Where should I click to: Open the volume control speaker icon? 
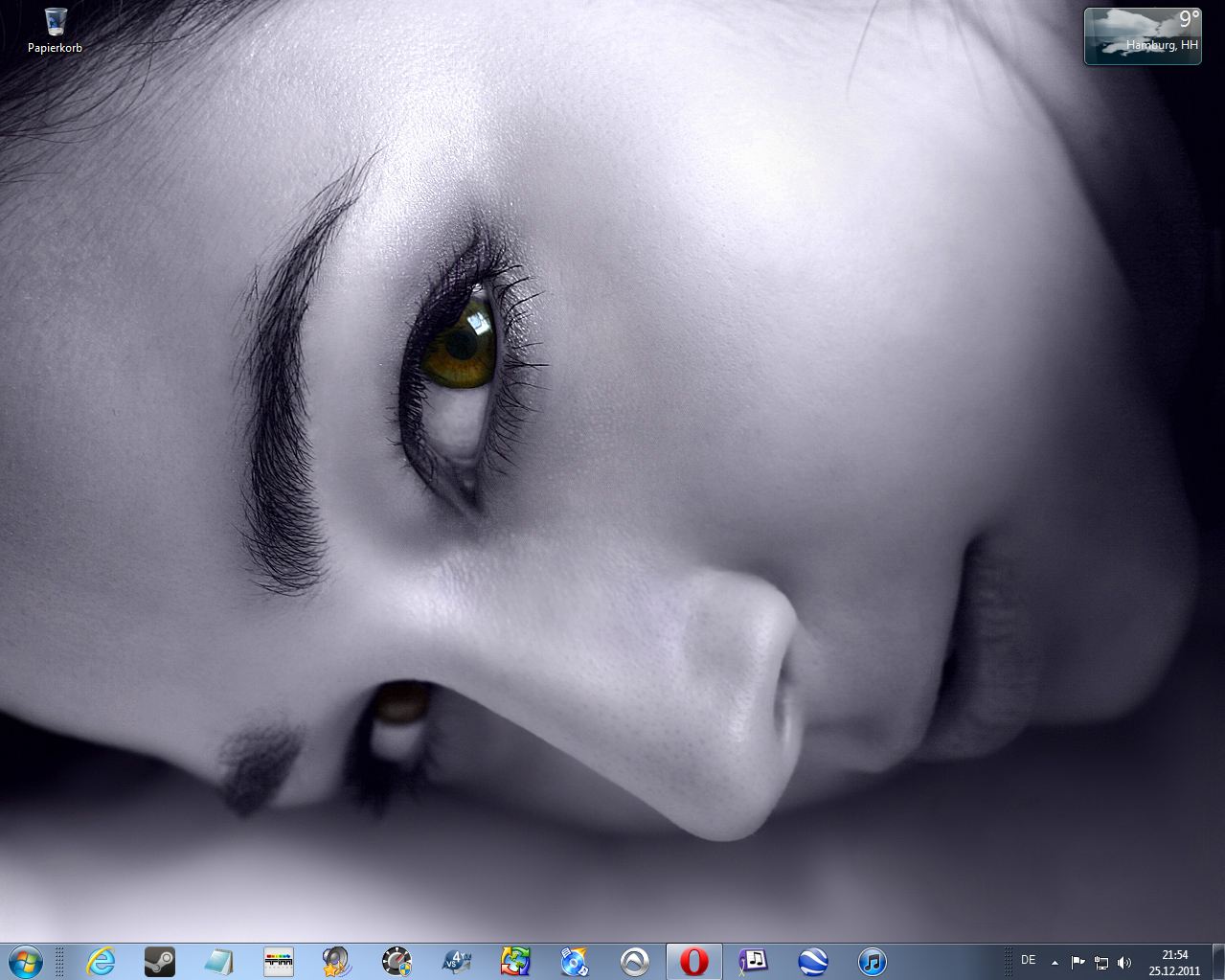pyautogui.click(x=1124, y=962)
